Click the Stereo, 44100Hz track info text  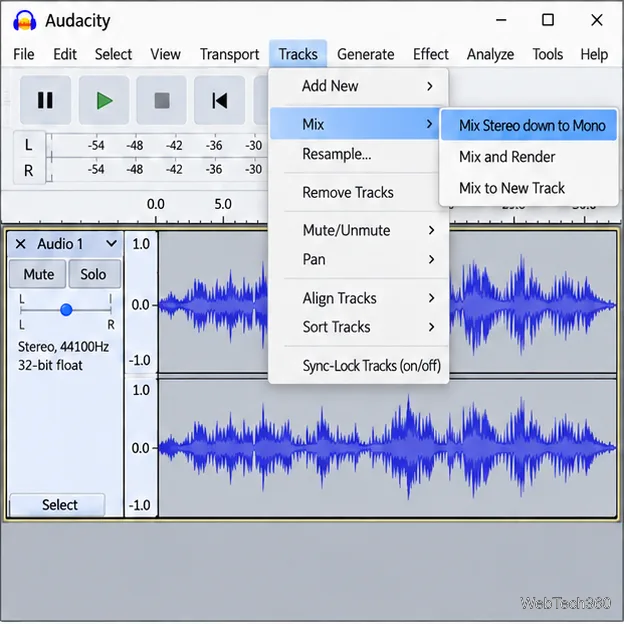click(63, 347)
